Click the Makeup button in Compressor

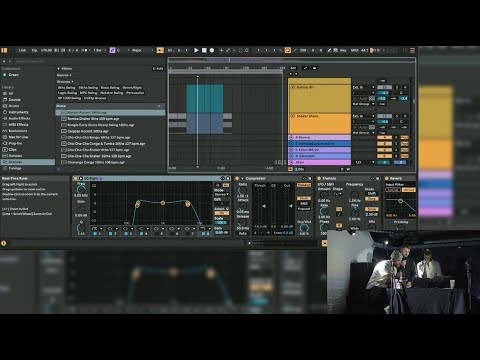pyautogui.click(x=304, y=185)
